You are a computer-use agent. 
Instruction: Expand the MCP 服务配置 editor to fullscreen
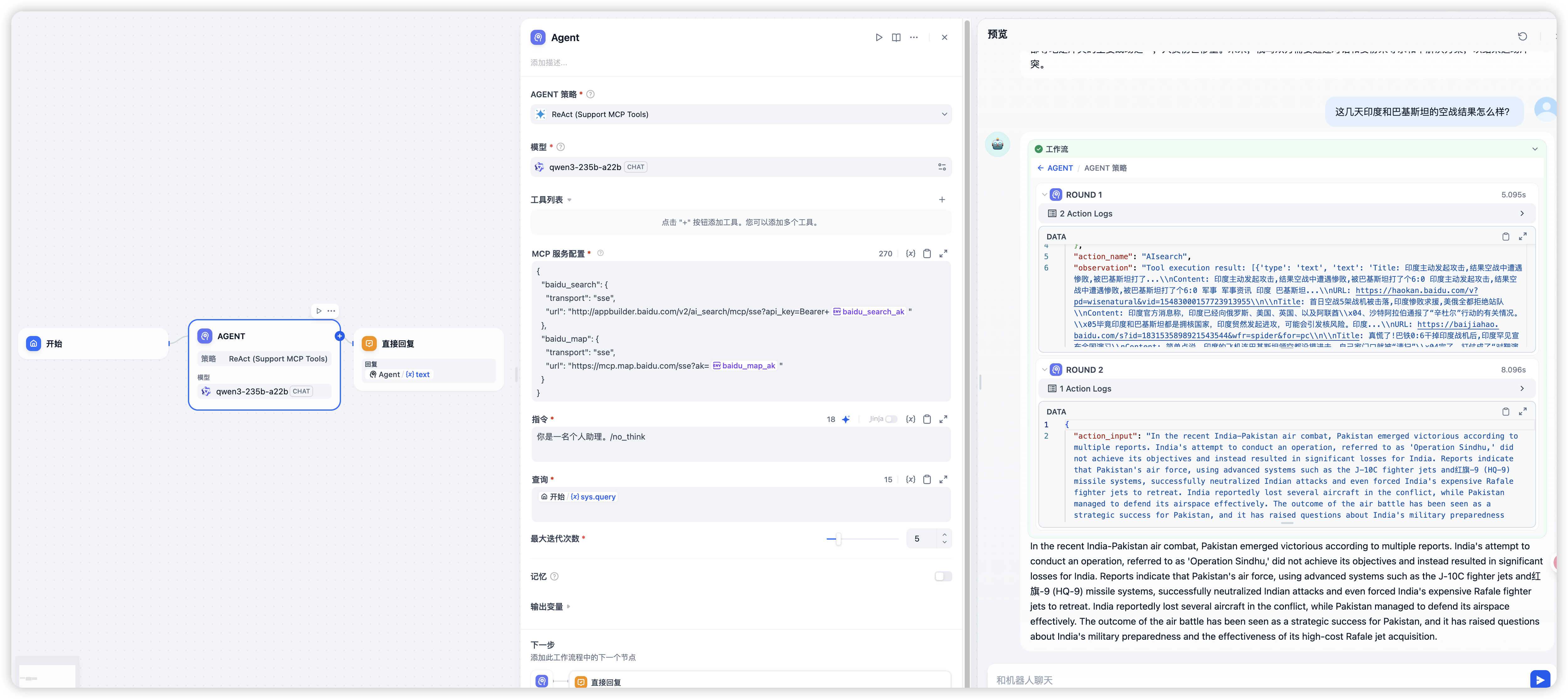coord(943,253)
